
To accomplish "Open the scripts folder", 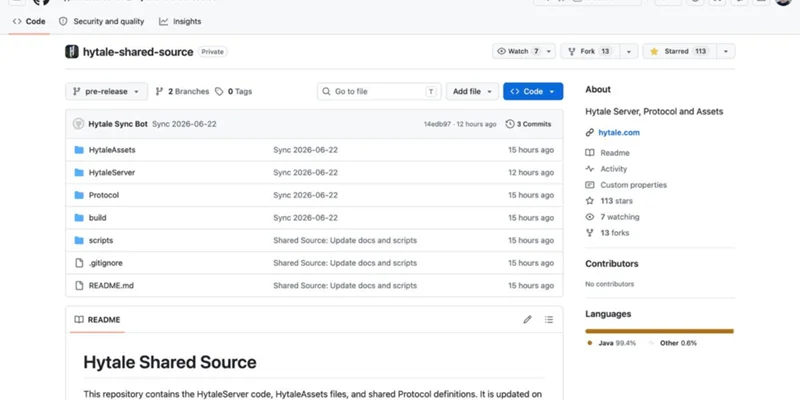I will coord(101,240).
